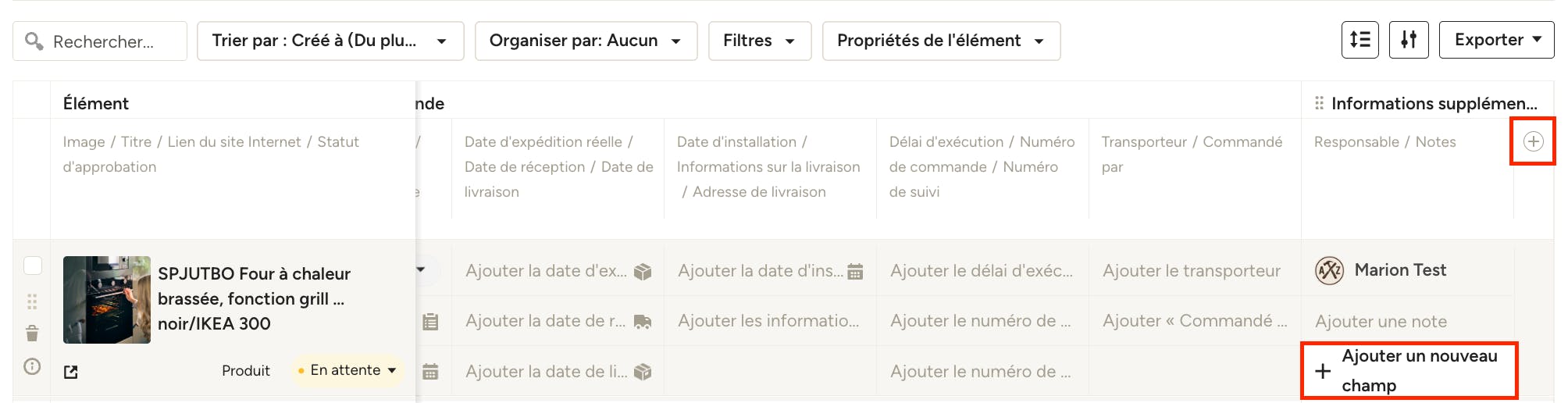1568x403 pixels.
Task: Click the info circle icon on row
Action: [x=32, y=366]
